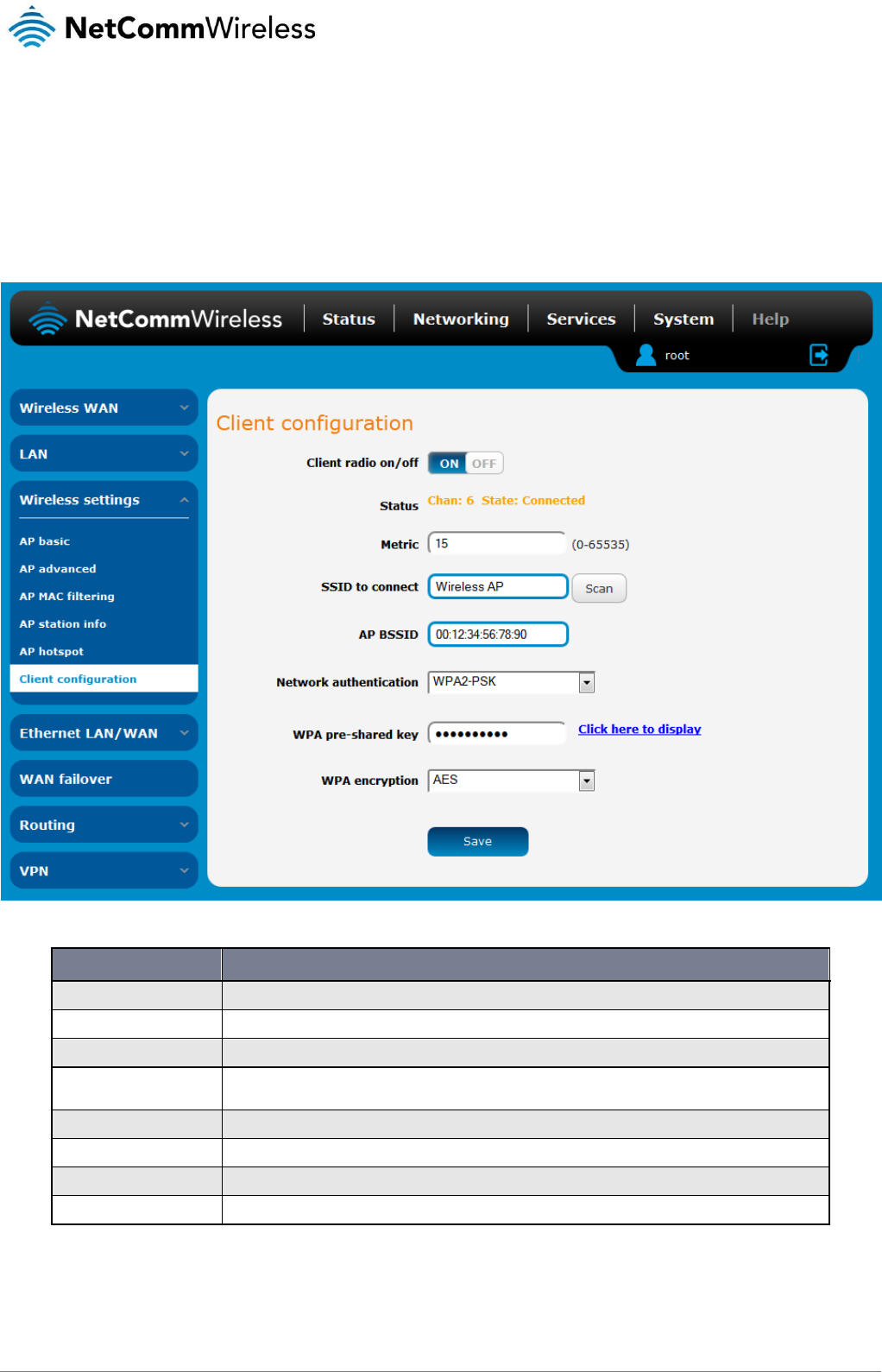The height and width of the screenshot is (1372, 882).
Task: Toggle the Client radio ON/OFF switch
Action: click(465, 463)
